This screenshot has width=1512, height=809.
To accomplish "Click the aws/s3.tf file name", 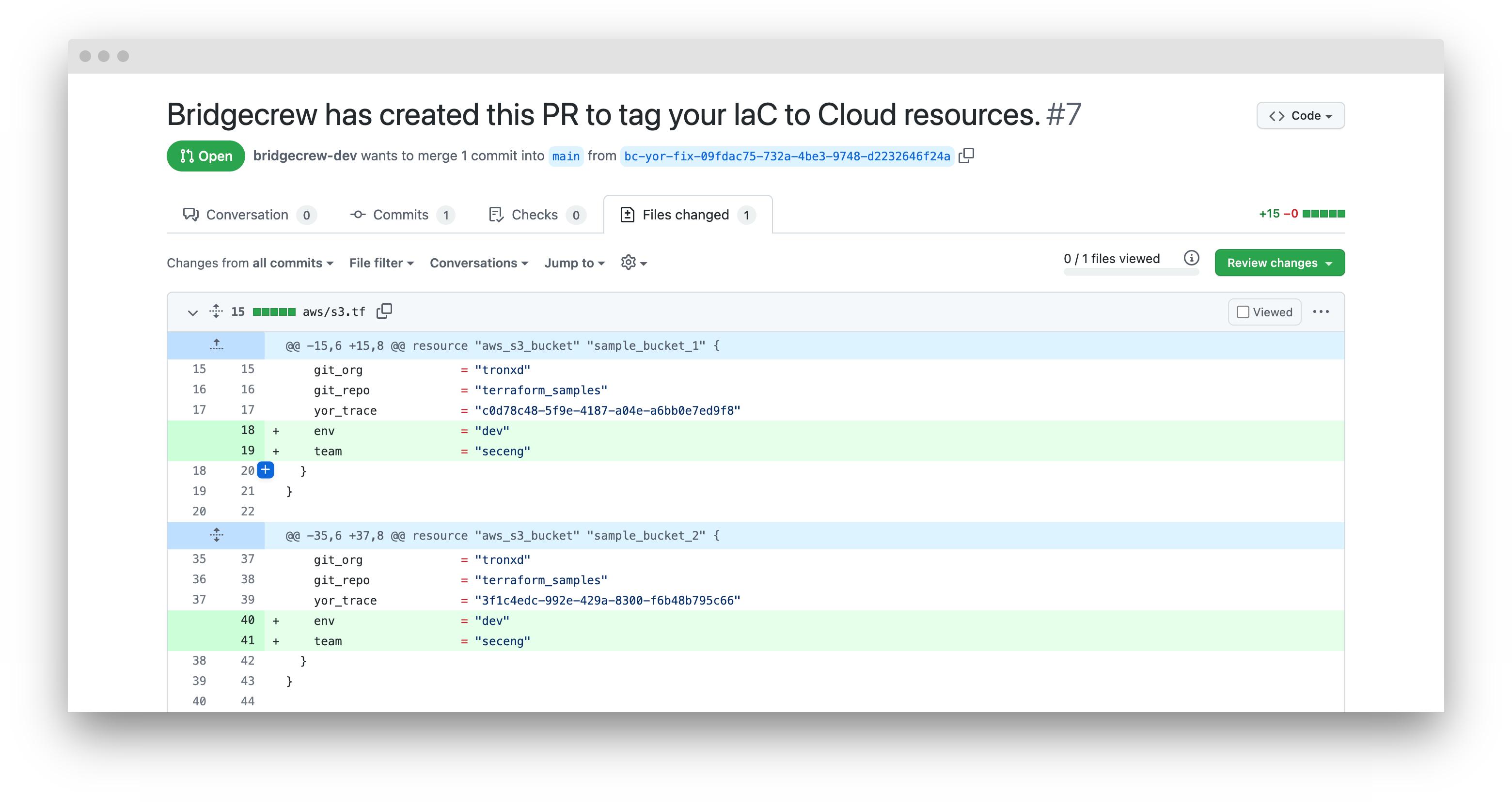I will click(334, 311).
